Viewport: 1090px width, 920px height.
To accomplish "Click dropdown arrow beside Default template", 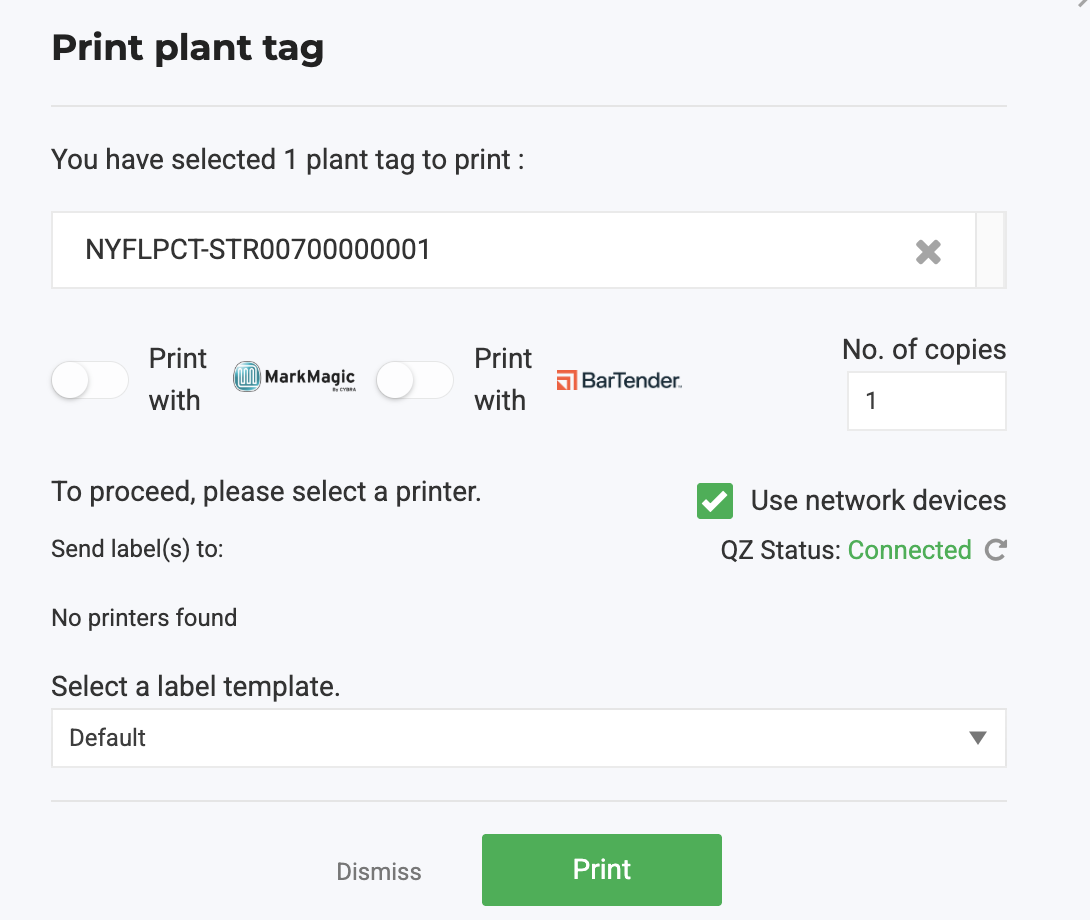I will (977, 738).
